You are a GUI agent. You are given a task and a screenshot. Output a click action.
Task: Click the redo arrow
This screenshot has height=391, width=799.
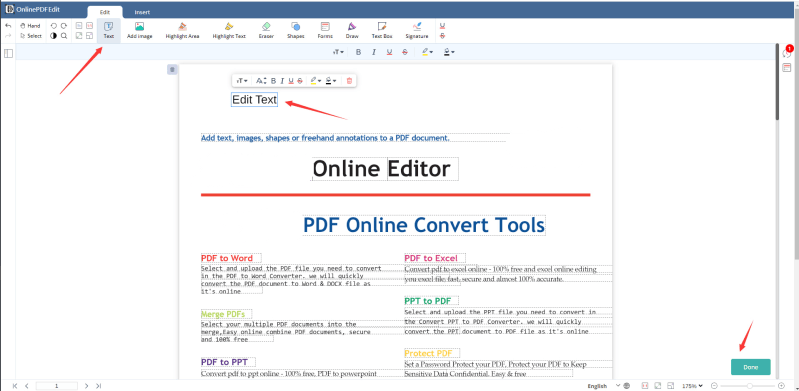click(x=8, y=36)
